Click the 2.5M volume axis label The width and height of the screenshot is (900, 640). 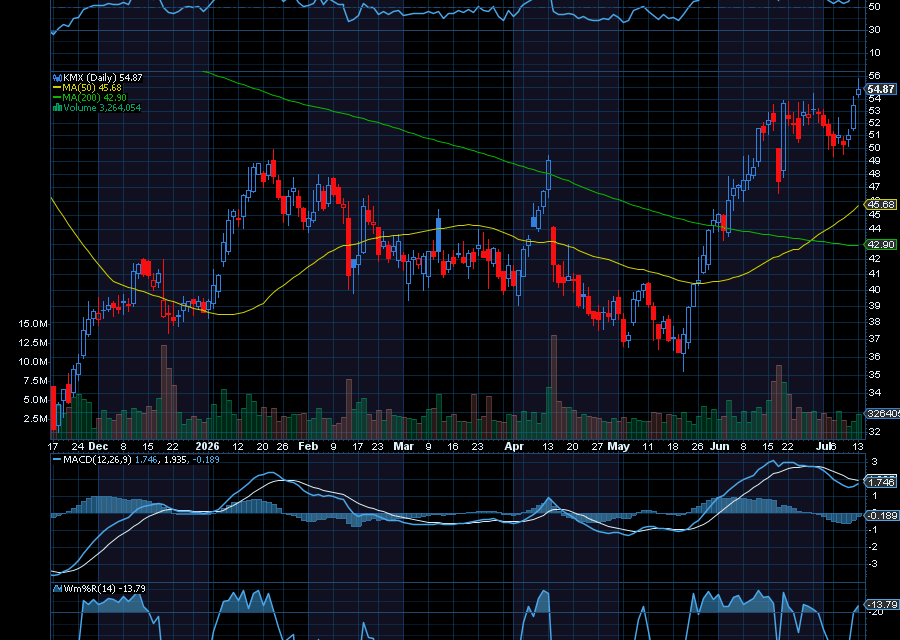(x=35, y=418)
